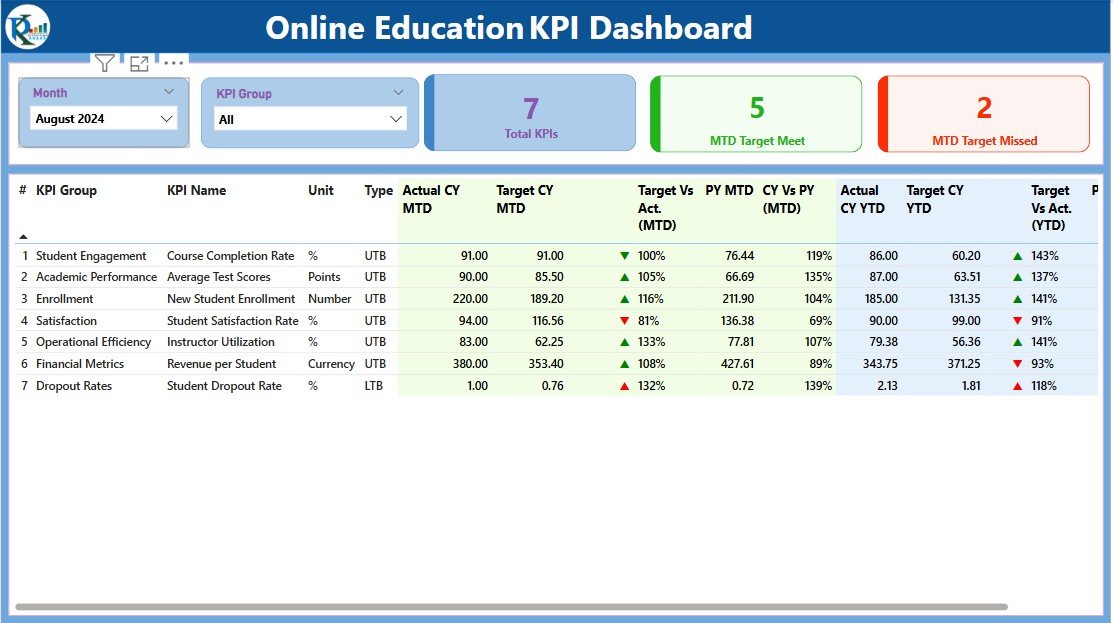This screenshot has height=623, width=1113.
Task: Click Target Vs Act. (YTD) header
Action: (x=1051, y=208)
